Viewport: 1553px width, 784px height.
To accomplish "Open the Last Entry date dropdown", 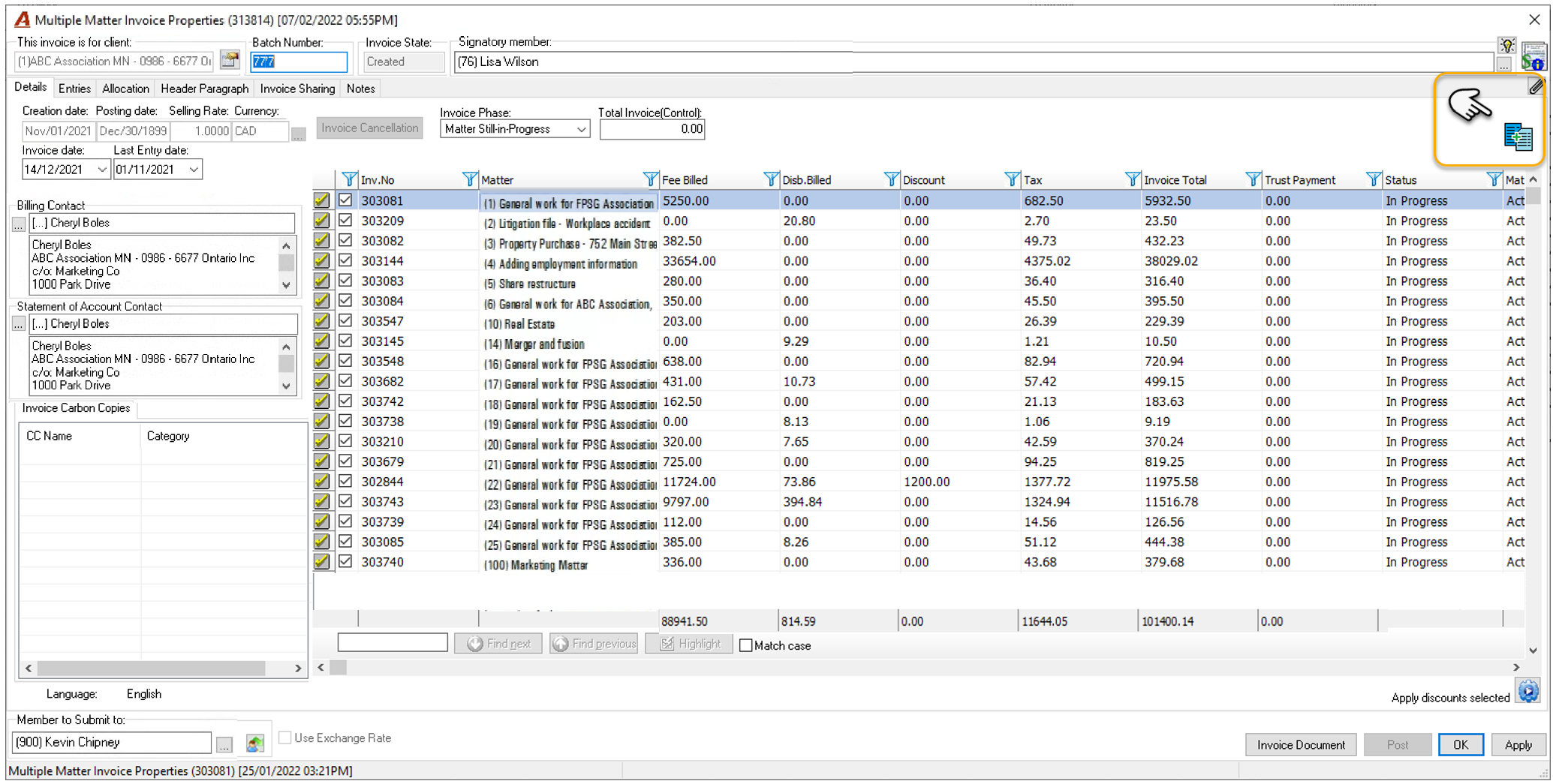I will [194, 170].
